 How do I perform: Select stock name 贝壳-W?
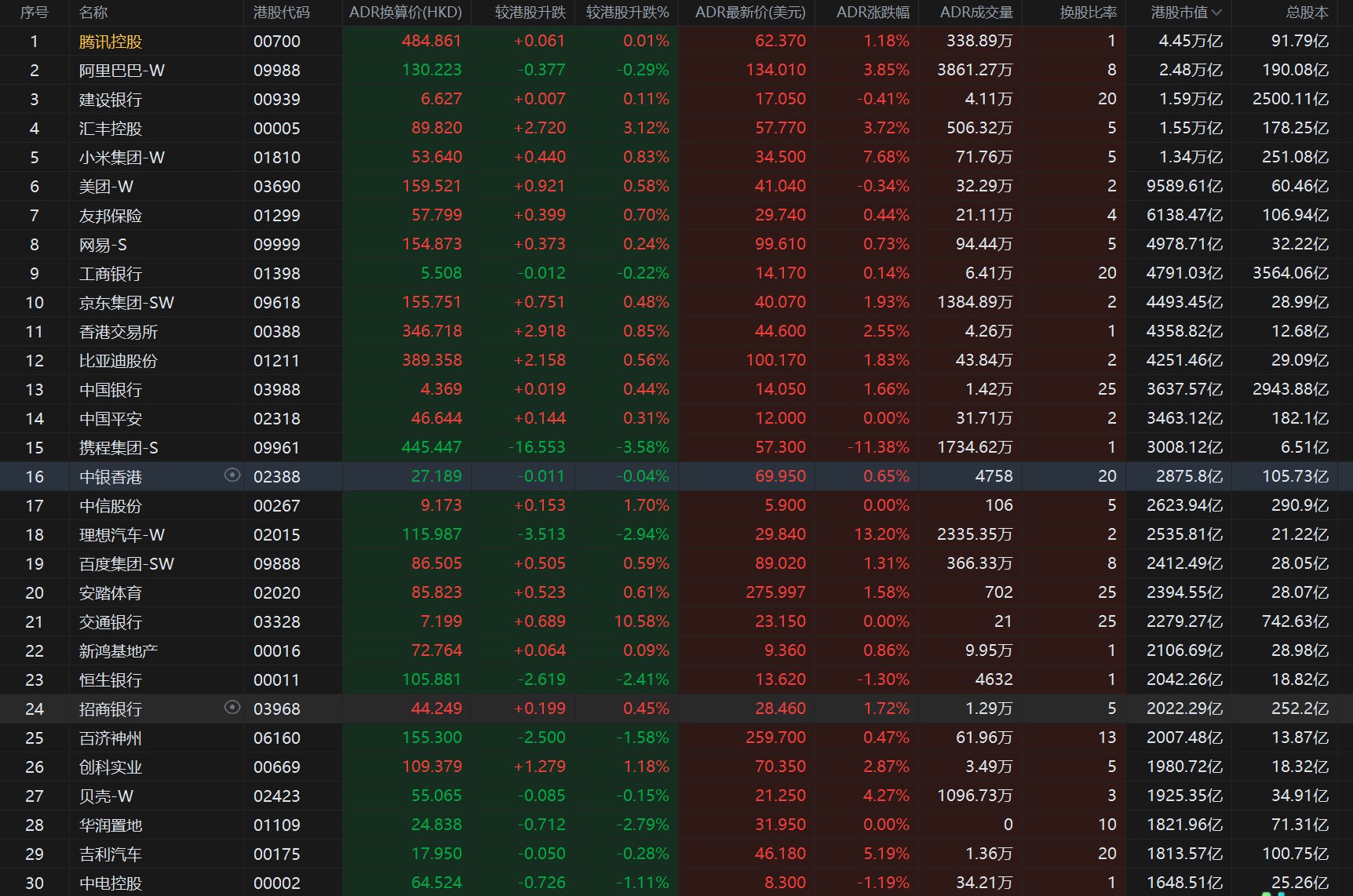pos(106,796)
